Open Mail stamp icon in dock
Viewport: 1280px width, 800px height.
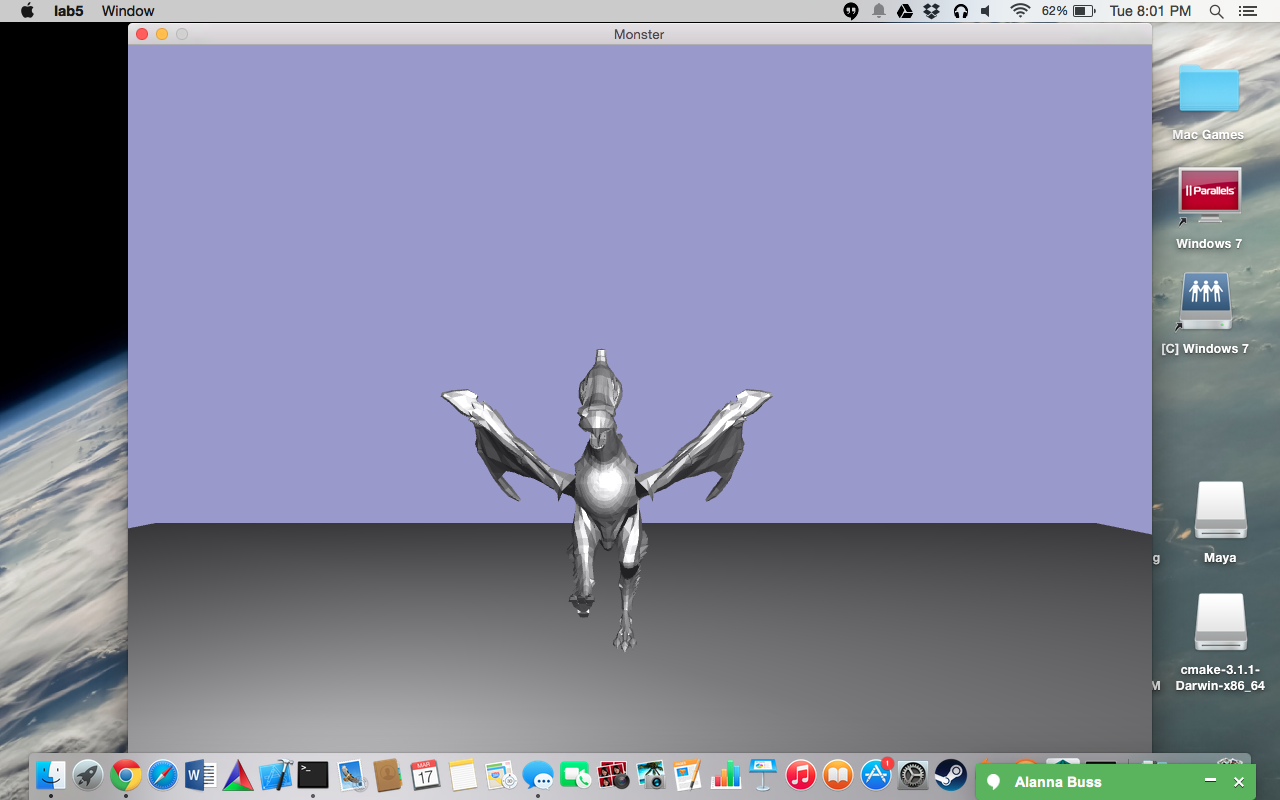coord(351,775)
